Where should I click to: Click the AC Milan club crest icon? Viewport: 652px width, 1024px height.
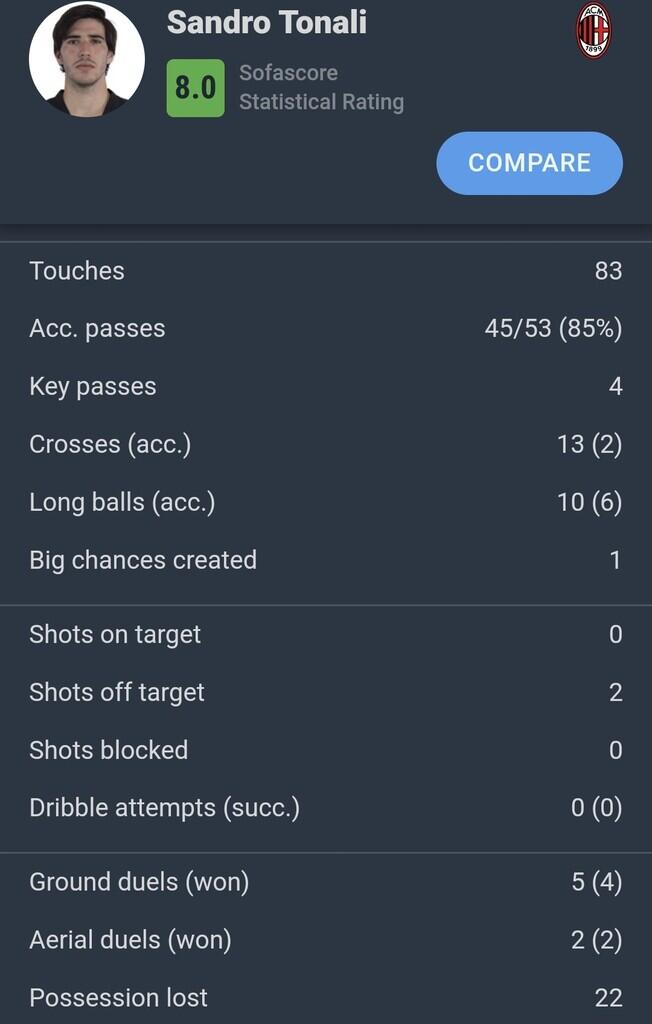[x=593, y=30]
